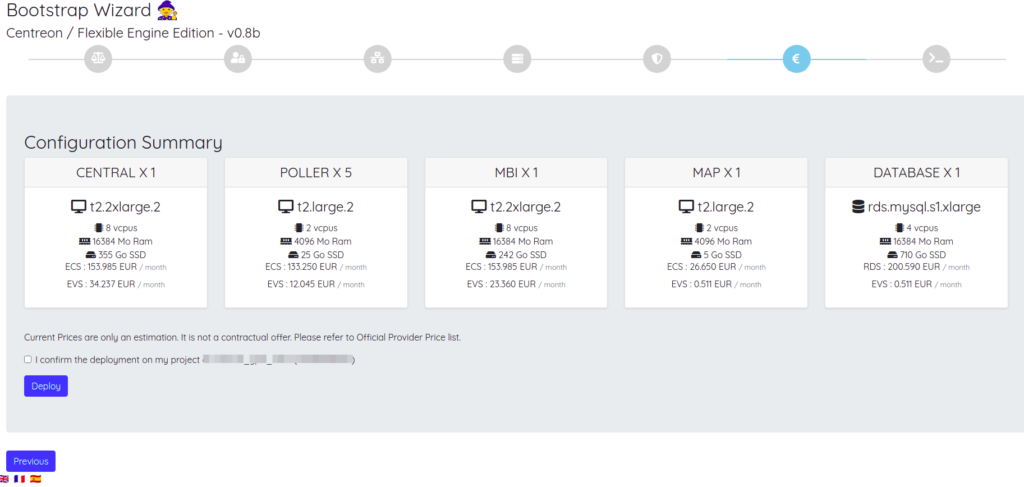This screenshot has height=487, width=1024.
Task: Click "ECS : 133.250 EUR" in POLLER card
Action: pyautogui.click(x=301, y=266)
